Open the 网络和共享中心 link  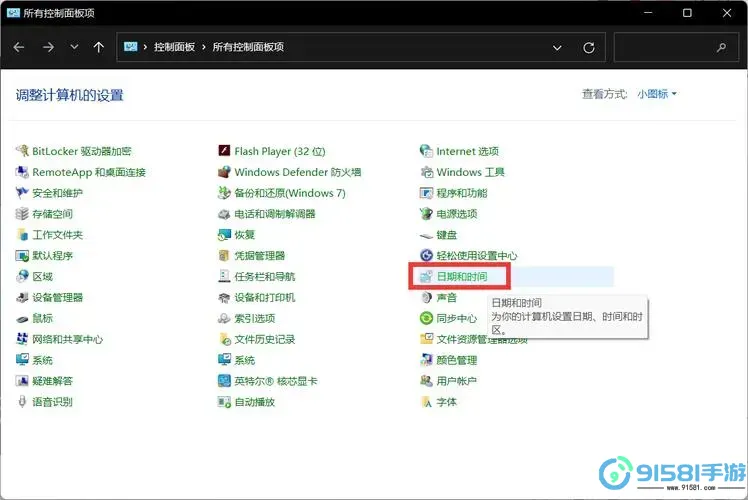[x=67, y=339]
